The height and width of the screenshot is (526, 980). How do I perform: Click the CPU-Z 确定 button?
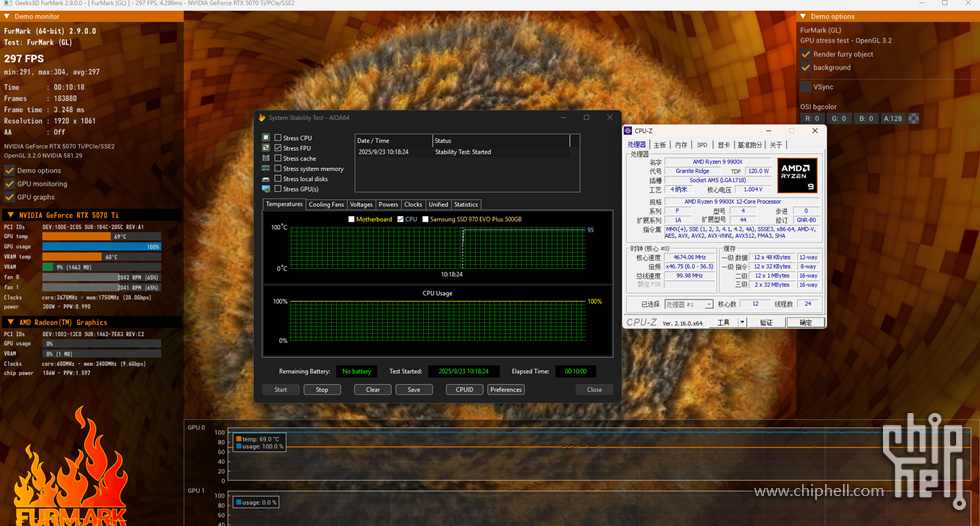tap(806, 322)
